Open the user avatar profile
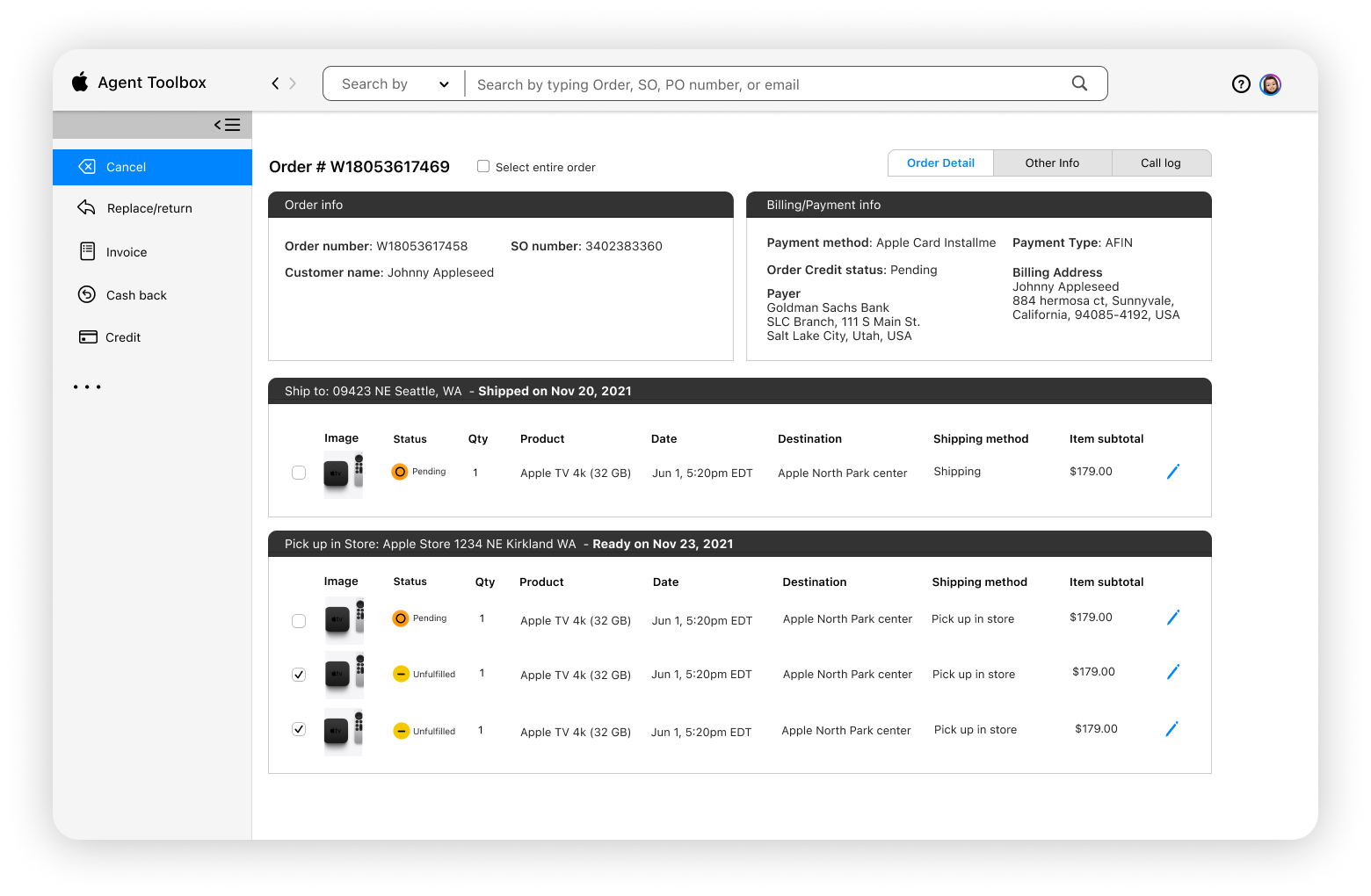Screen dimensions: 1371x896 point(1270,84)
